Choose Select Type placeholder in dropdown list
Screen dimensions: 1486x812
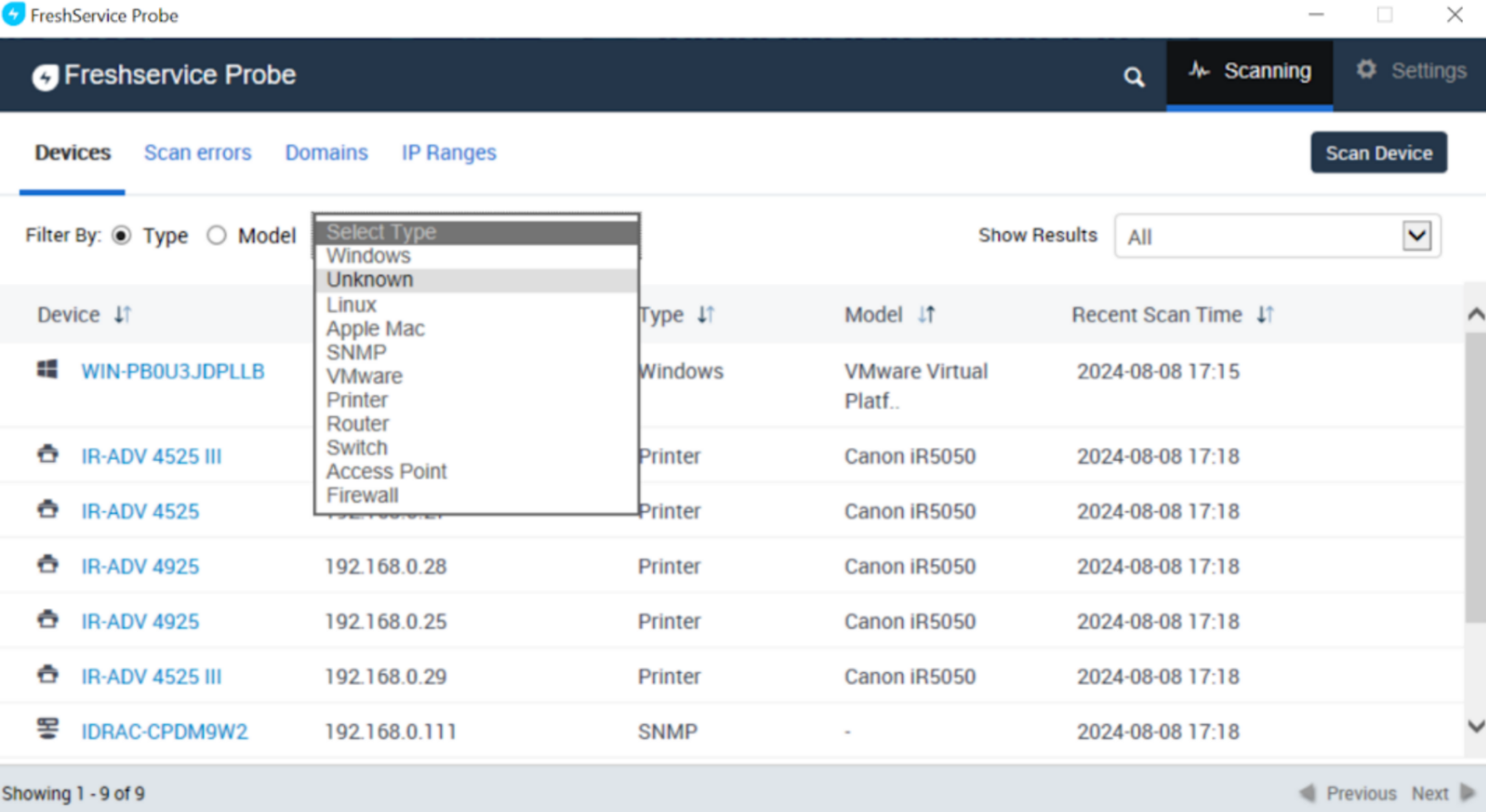(476, 231)
